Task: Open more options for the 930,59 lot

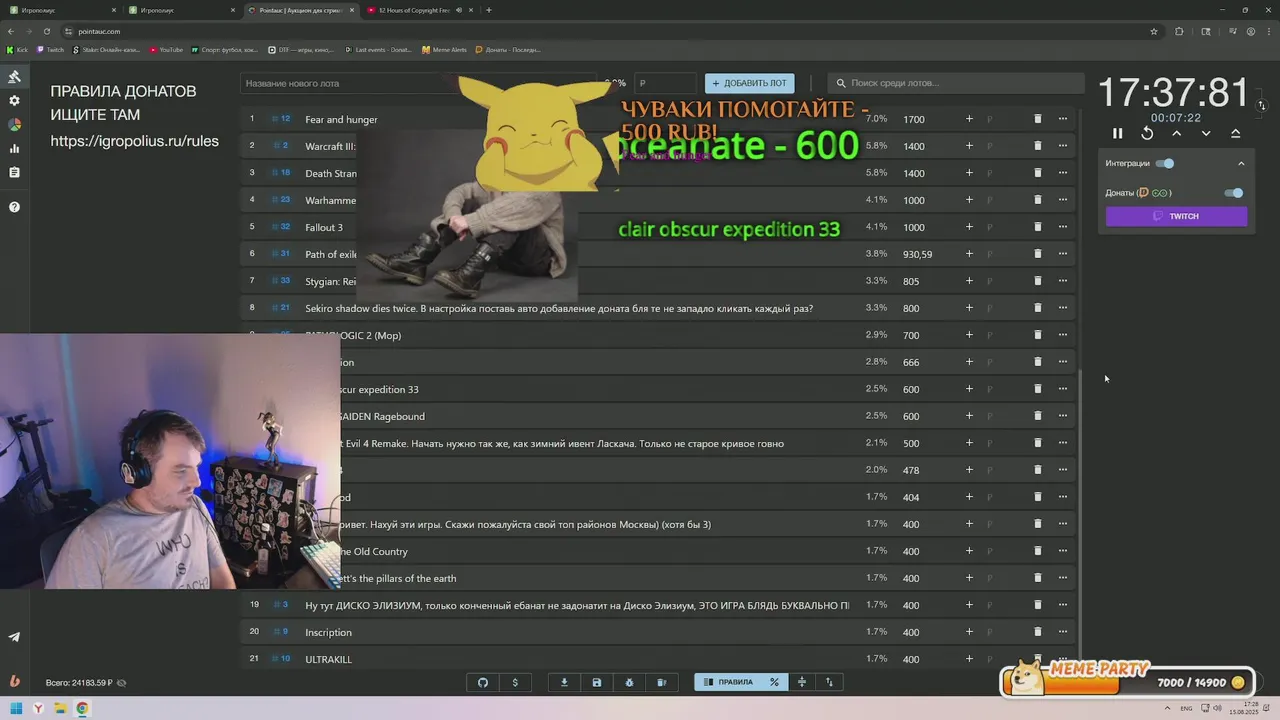Action: tap(1063, 254)
